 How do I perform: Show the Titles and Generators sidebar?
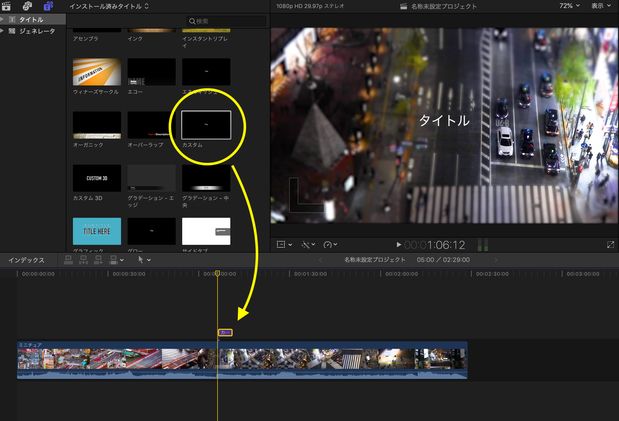click(48, 6)
